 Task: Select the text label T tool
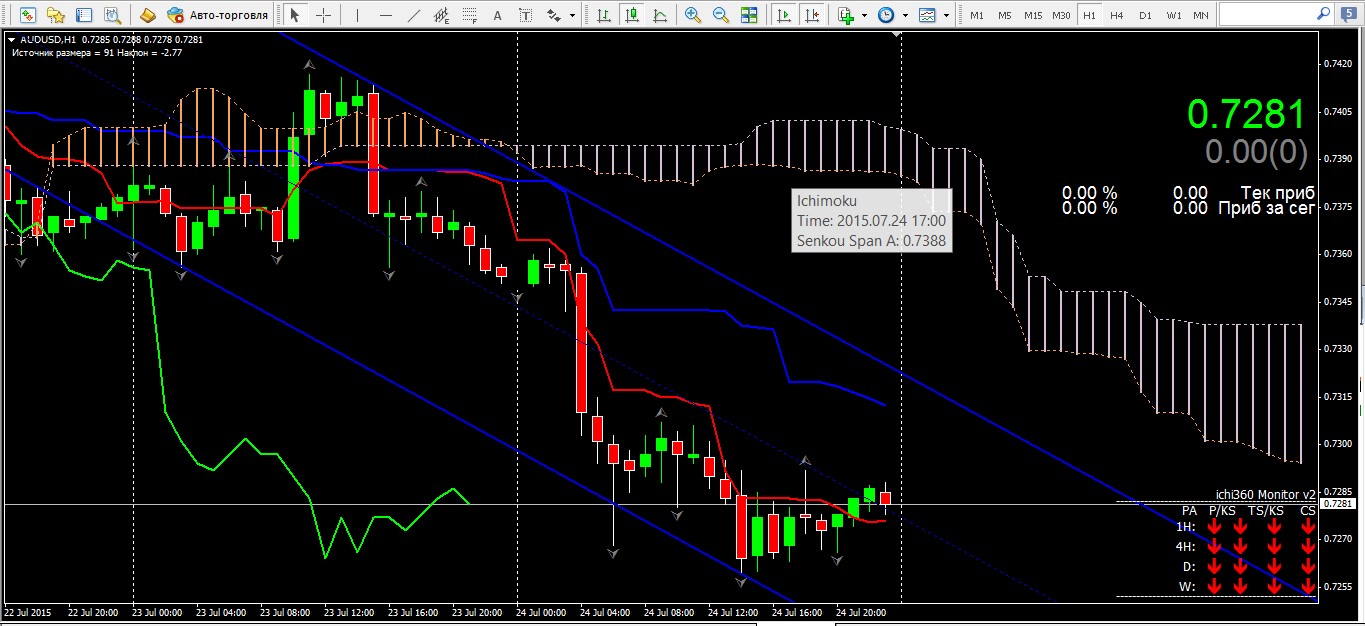pos(526,15)
